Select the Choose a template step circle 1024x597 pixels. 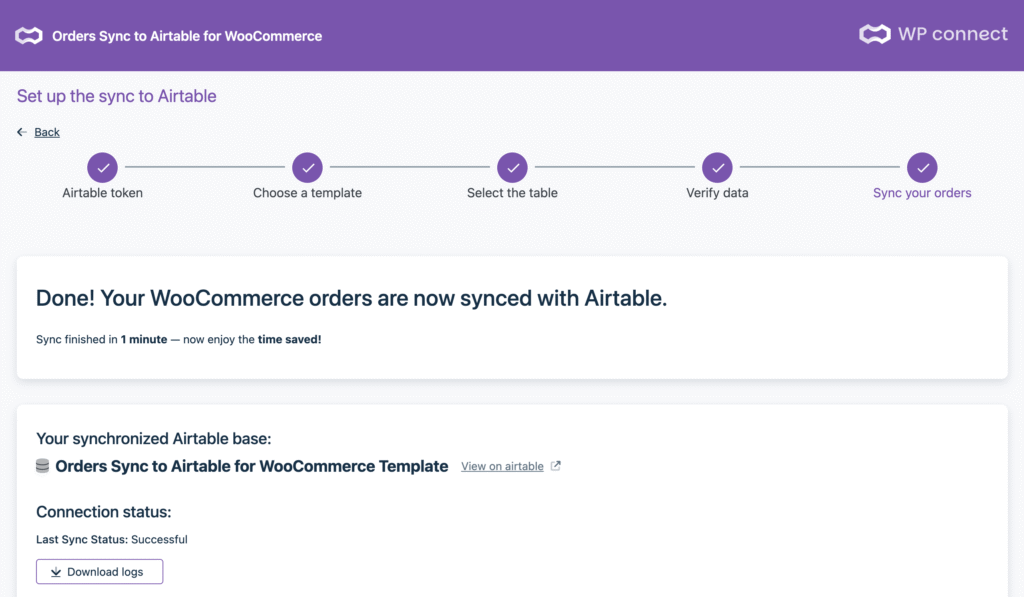307,168
